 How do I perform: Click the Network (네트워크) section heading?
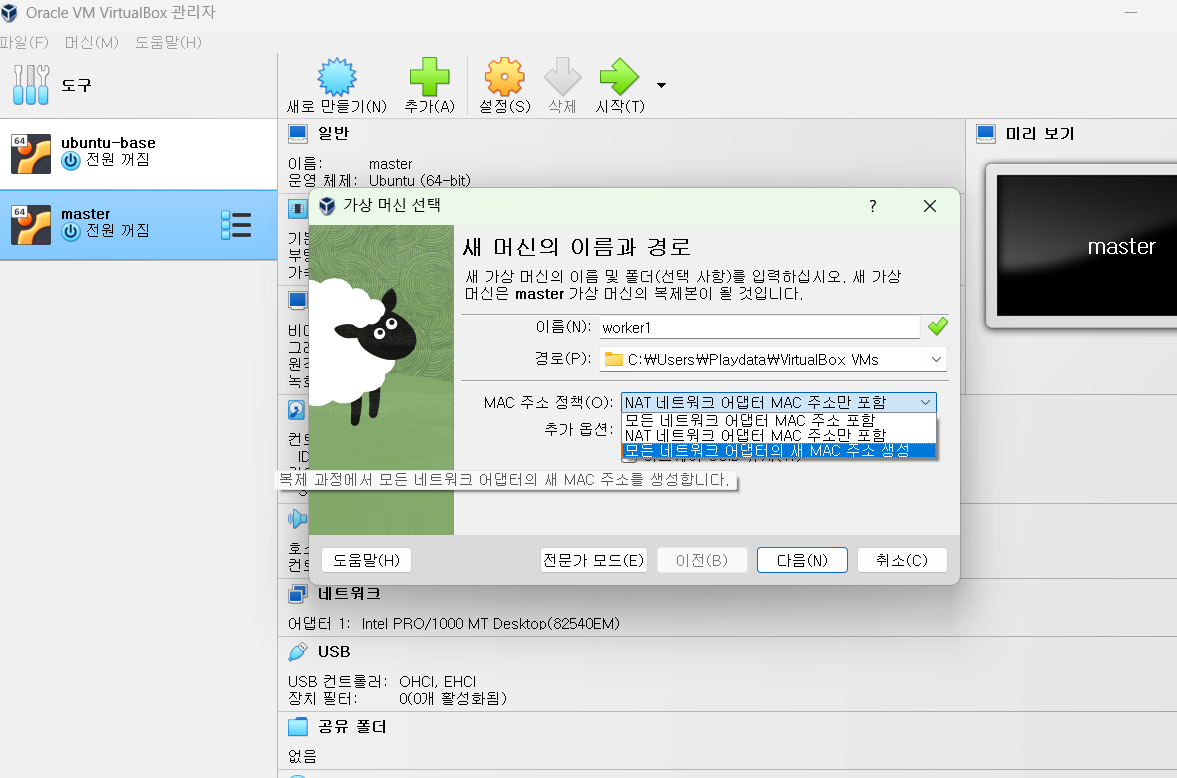(x=349, y=593)
